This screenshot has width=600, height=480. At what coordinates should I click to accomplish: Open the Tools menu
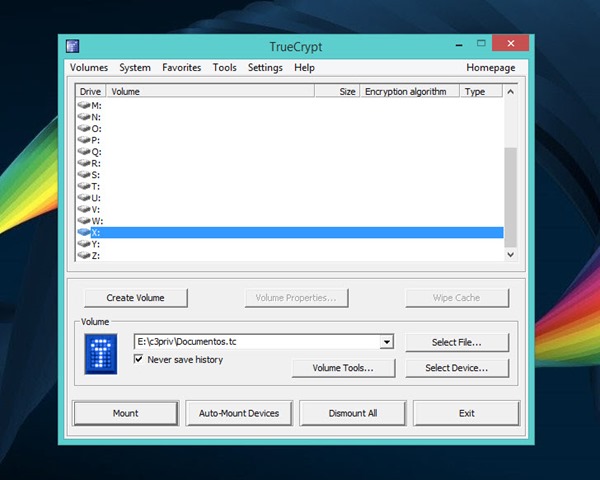coord(225,68)
